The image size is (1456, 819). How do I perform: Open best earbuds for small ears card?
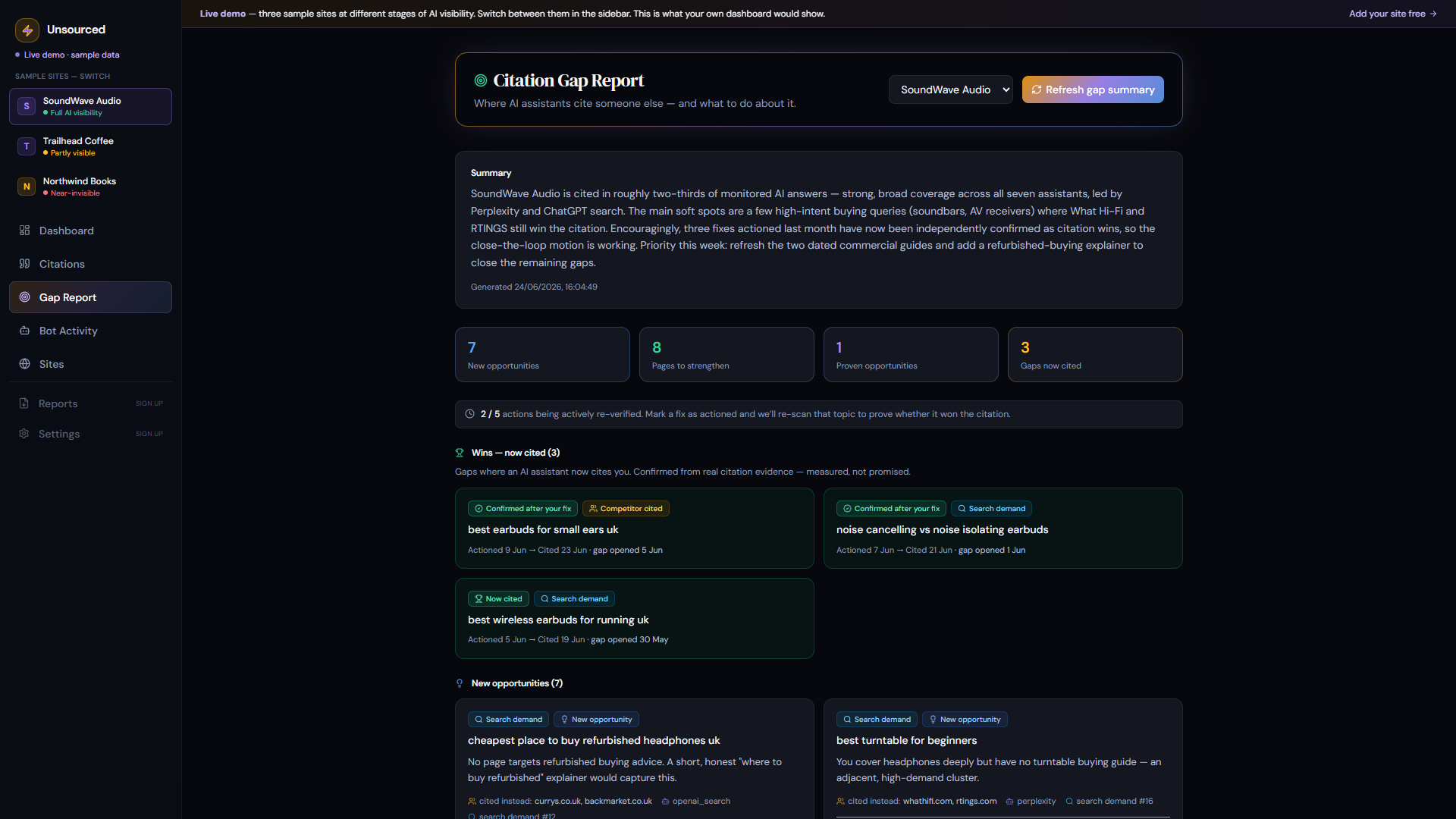click(x=634, y=529)
